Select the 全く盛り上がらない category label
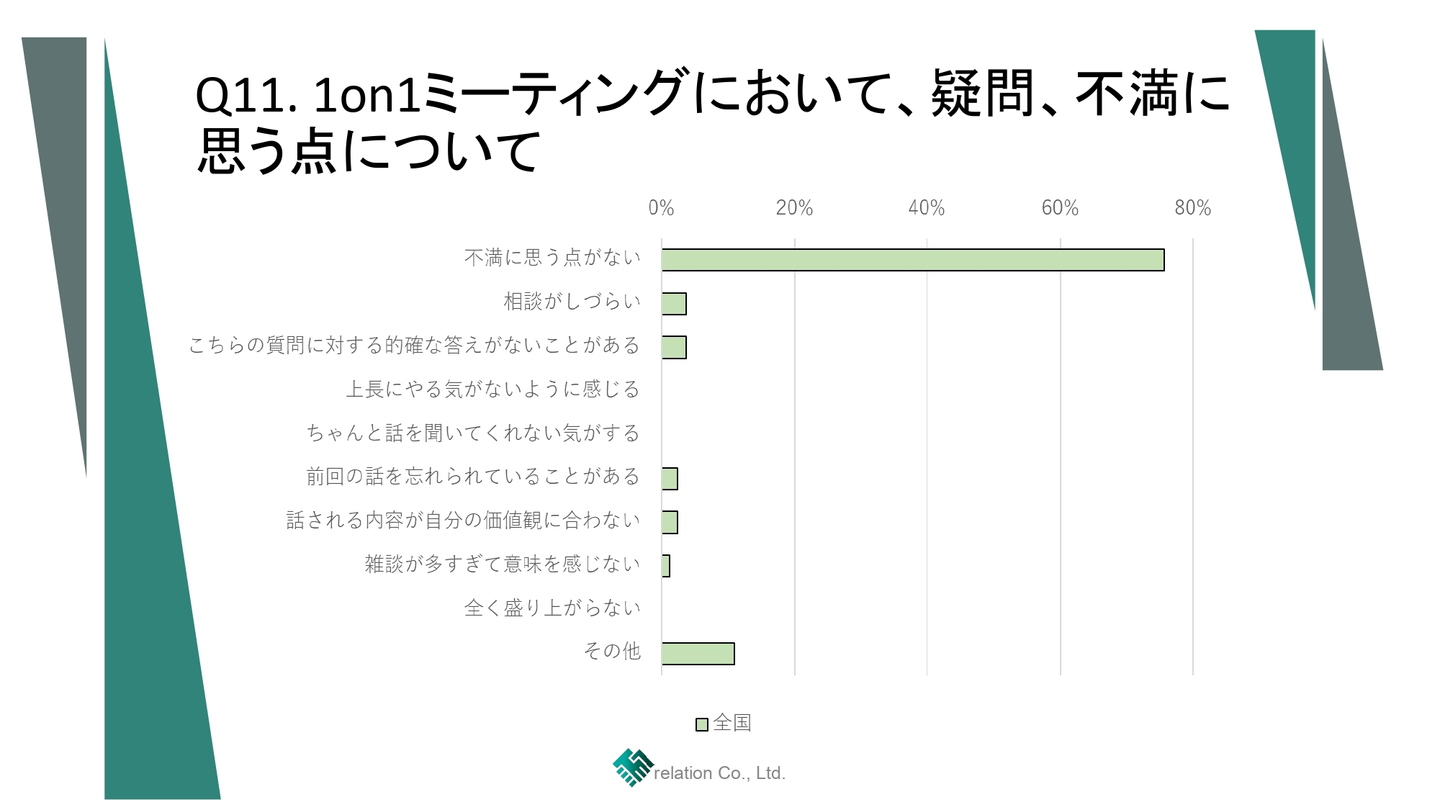Screen dimensions: 1440x810 pos(552,607)
